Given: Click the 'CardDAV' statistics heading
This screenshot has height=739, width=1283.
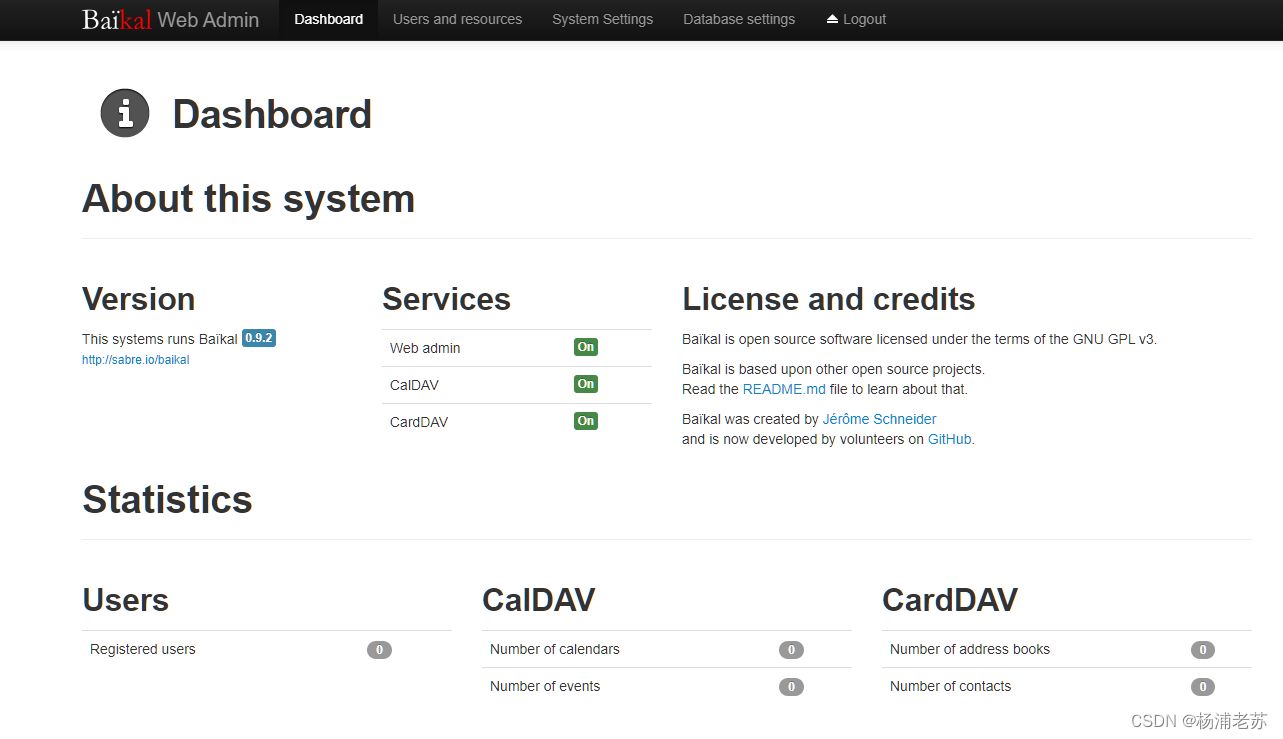Looking at the screenshot, I should click(x=950, y=600).
